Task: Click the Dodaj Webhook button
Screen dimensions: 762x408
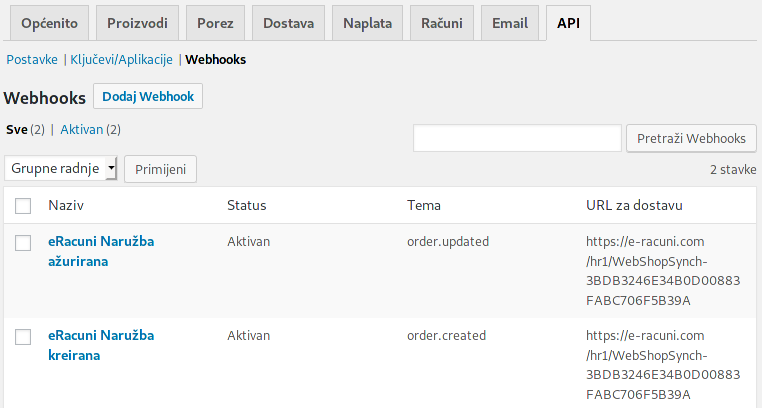Action: pos(148,96)
